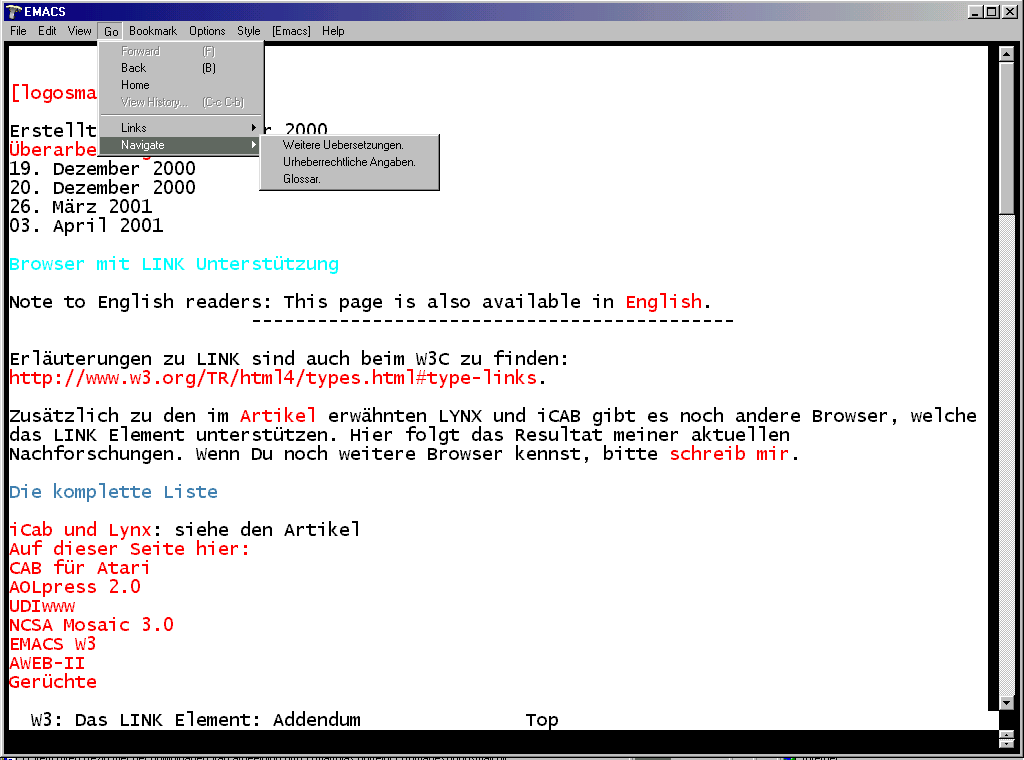Click the scroll down arrow of the main scrollbar

click(x=1006, y=703)
